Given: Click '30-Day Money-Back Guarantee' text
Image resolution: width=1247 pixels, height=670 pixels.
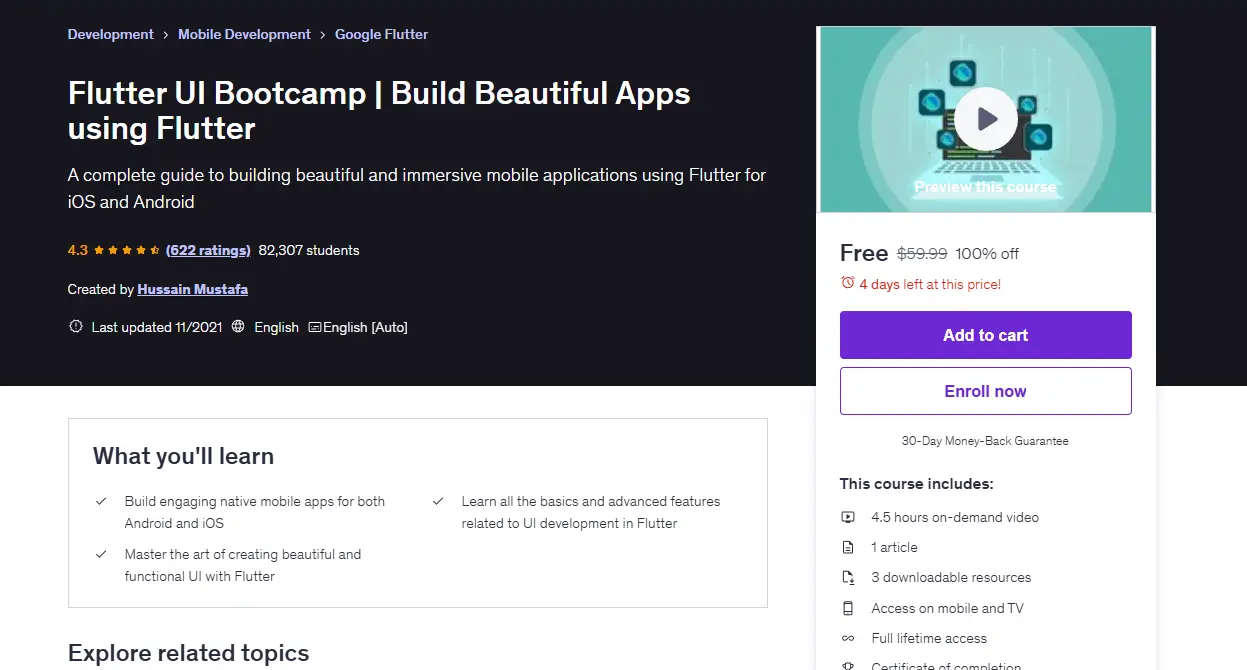Looking at the screenshot, I should point(985,441).
